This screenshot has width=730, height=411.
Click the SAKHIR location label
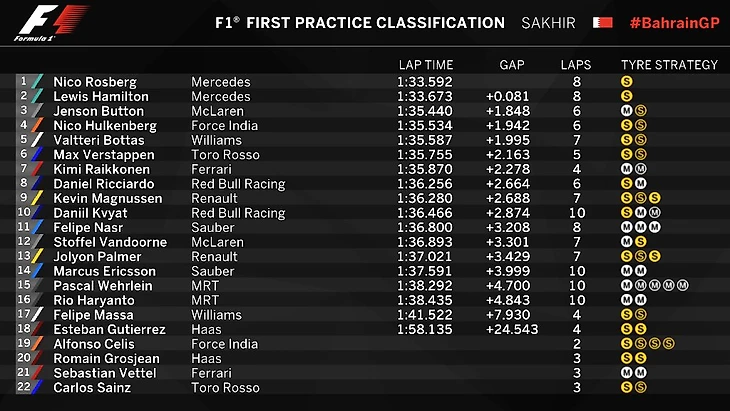click(x=548, y=23)
